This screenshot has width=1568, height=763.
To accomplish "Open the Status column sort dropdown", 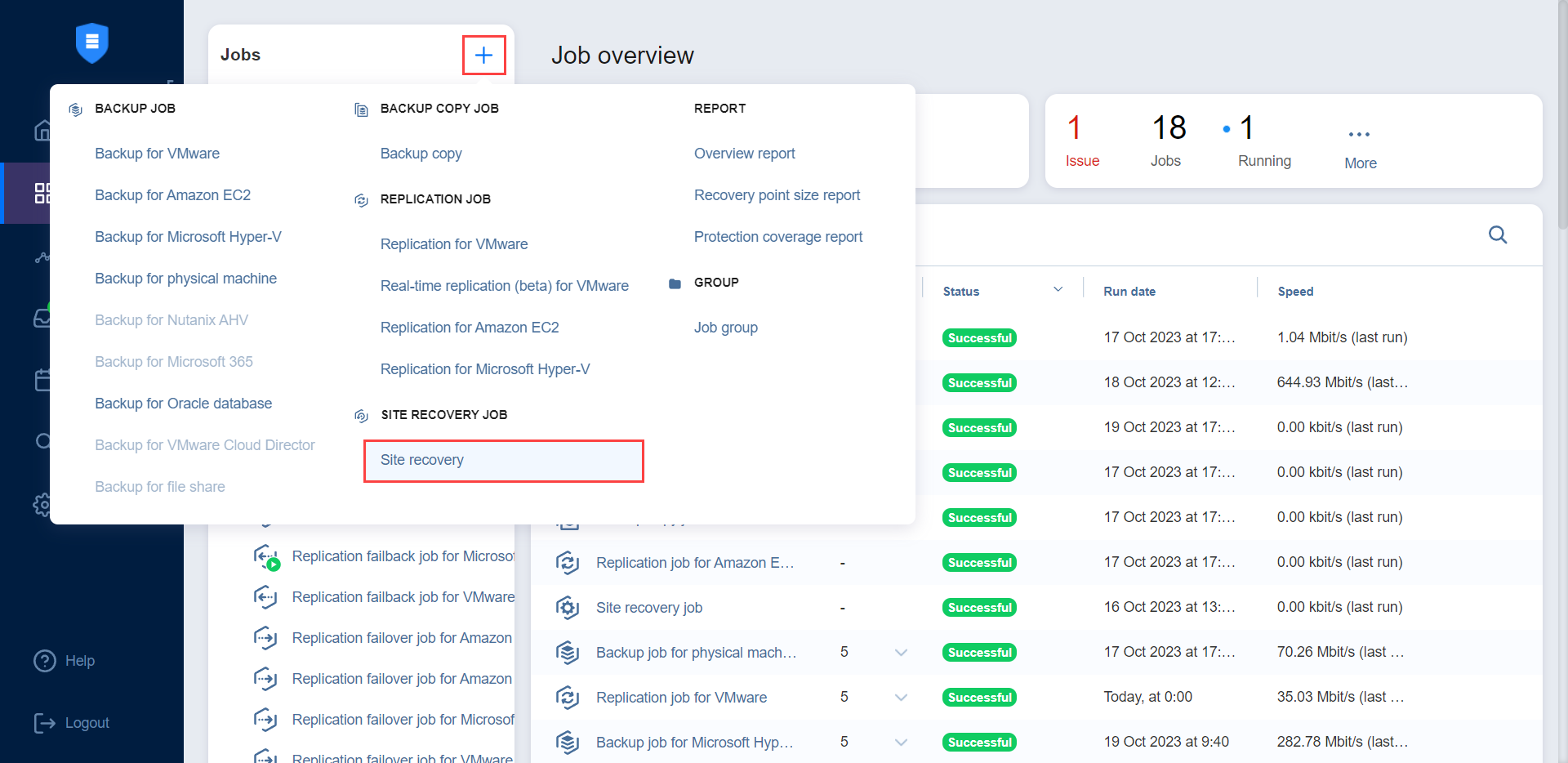I will pyautogui.click(x=1058, y=291).
